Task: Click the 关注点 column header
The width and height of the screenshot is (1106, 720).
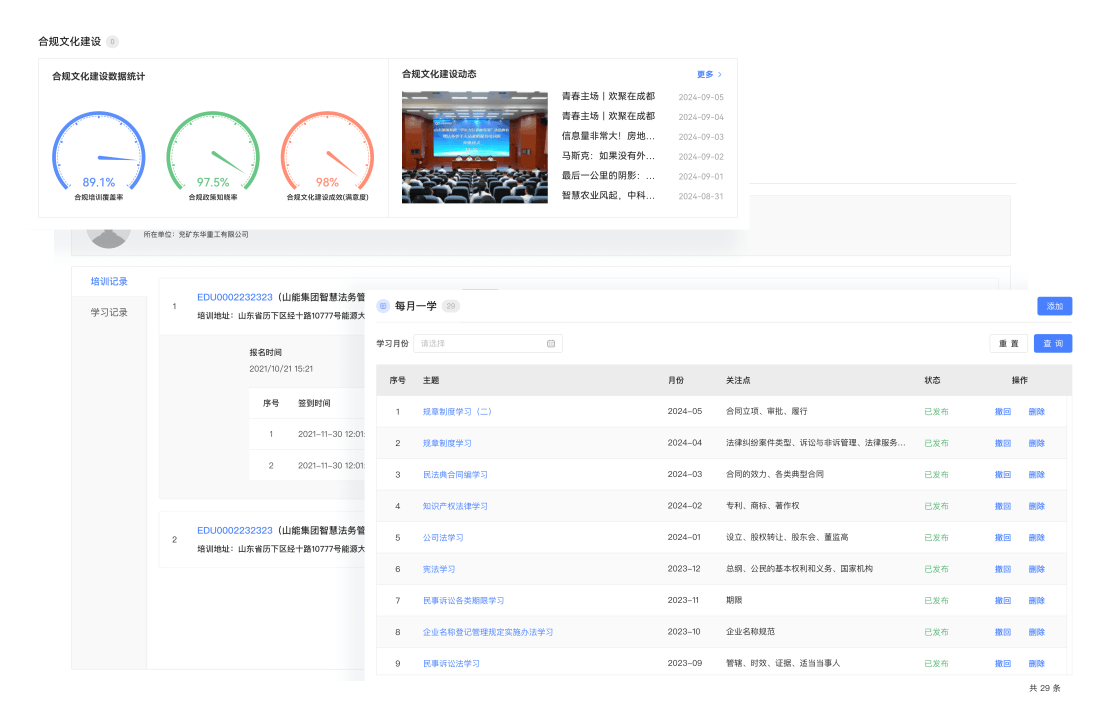Action: [738, 380]
